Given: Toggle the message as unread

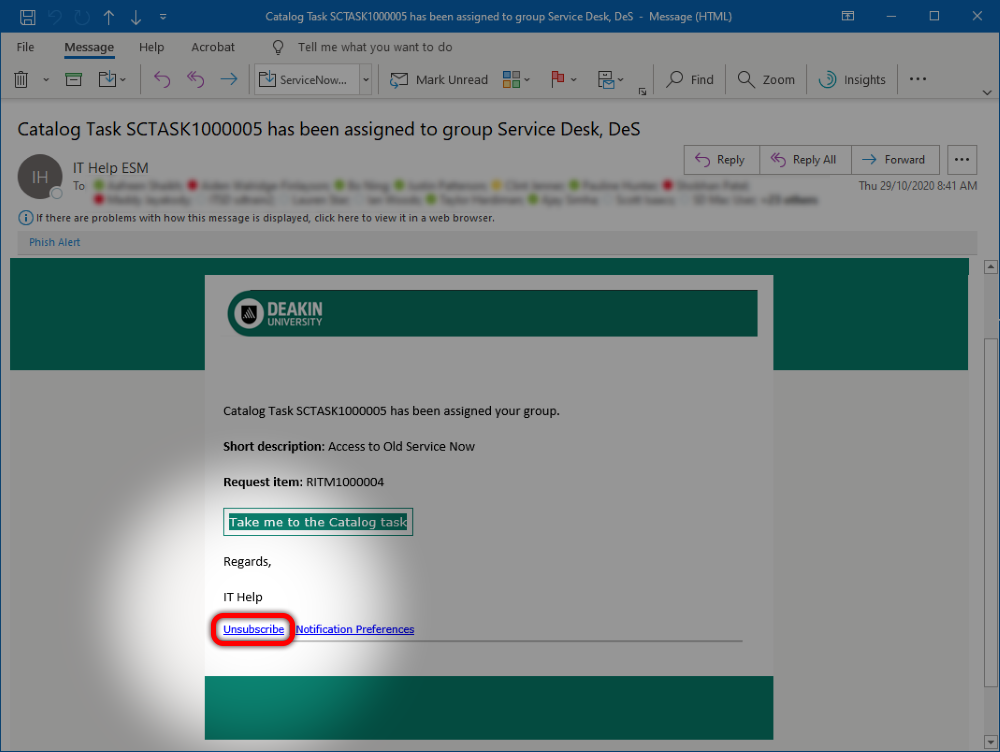Looking at the screenshot, I should (x=438, y=79).
